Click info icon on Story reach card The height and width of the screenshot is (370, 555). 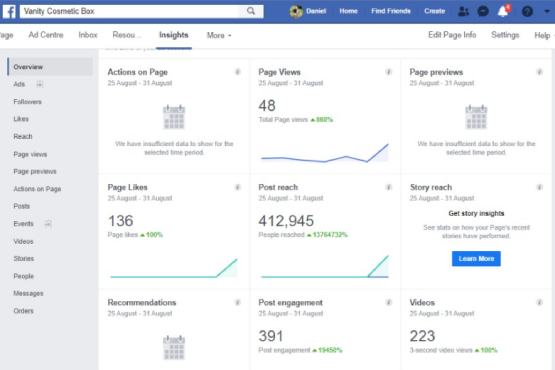click(x=539, y=187)
